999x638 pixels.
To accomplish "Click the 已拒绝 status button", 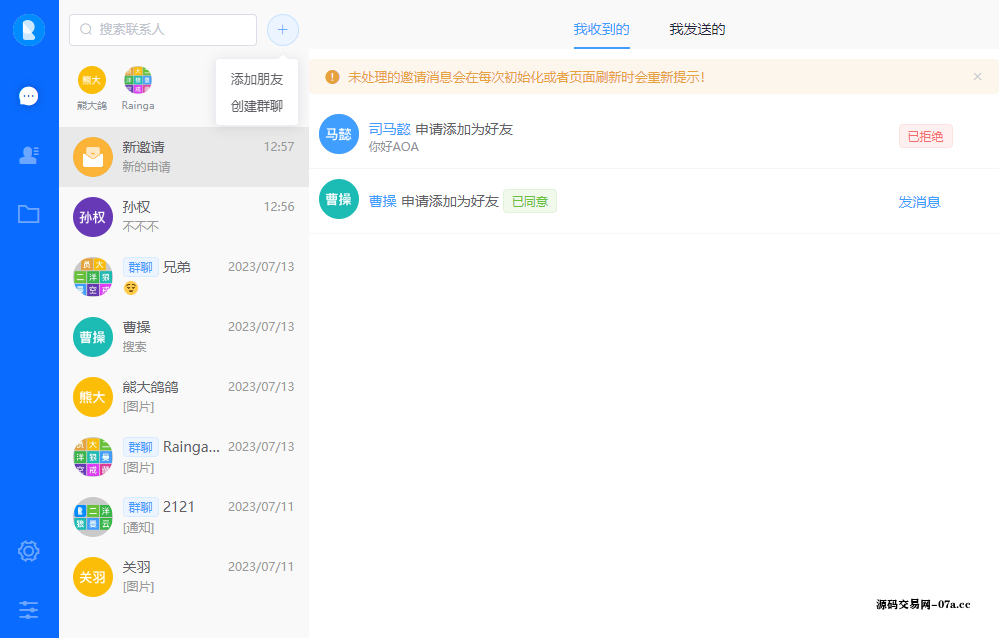I will (x=924, y=136).
